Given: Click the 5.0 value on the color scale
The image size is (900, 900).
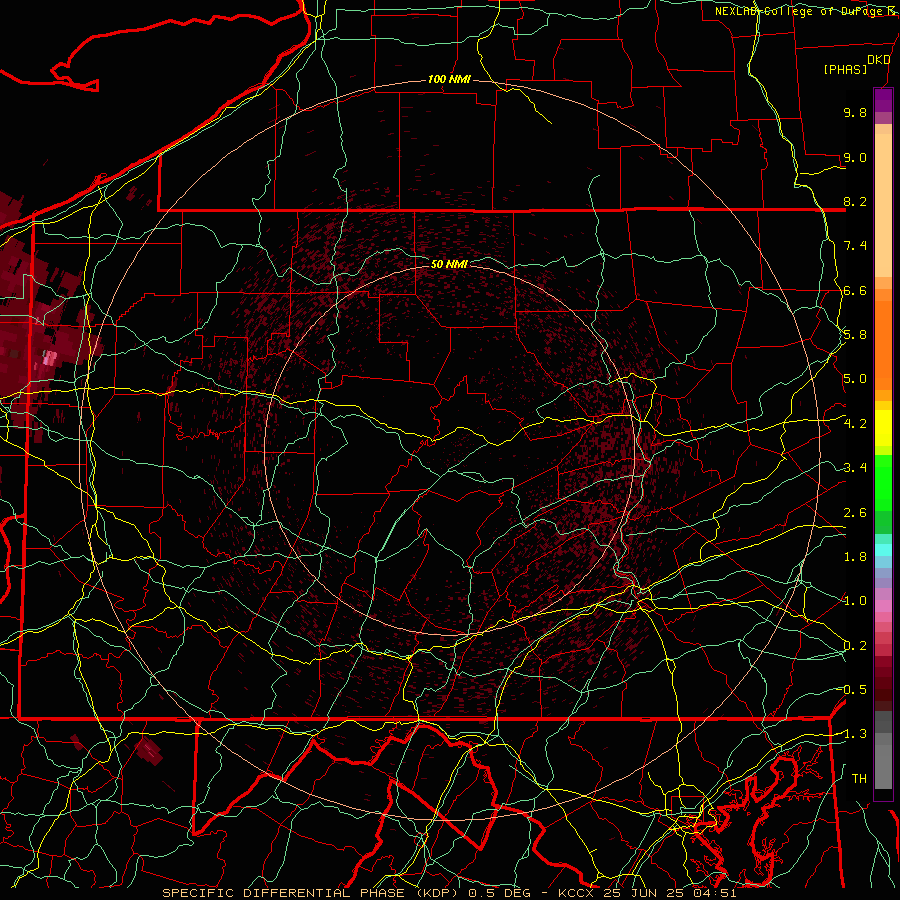Looking at the screenshot, I should point(855,379).
